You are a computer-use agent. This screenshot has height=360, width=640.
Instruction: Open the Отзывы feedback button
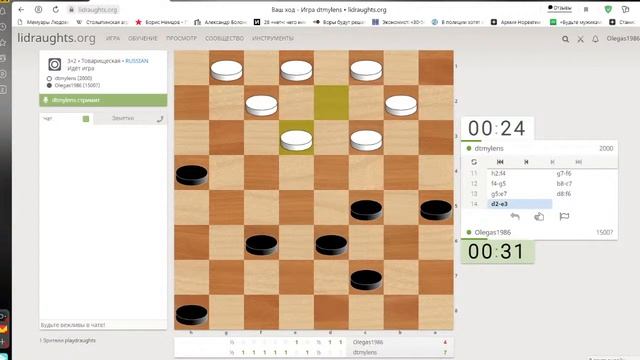point(560,8)
